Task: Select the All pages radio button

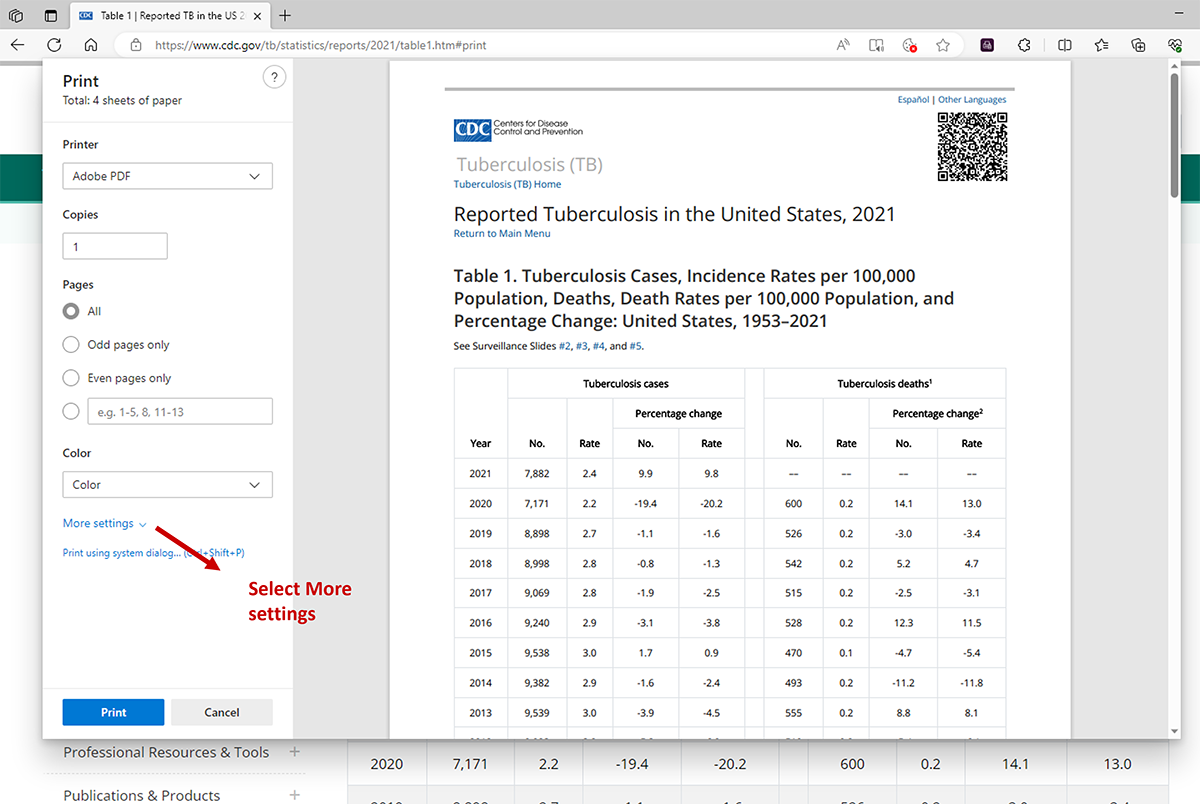Action: pos(70,311)
